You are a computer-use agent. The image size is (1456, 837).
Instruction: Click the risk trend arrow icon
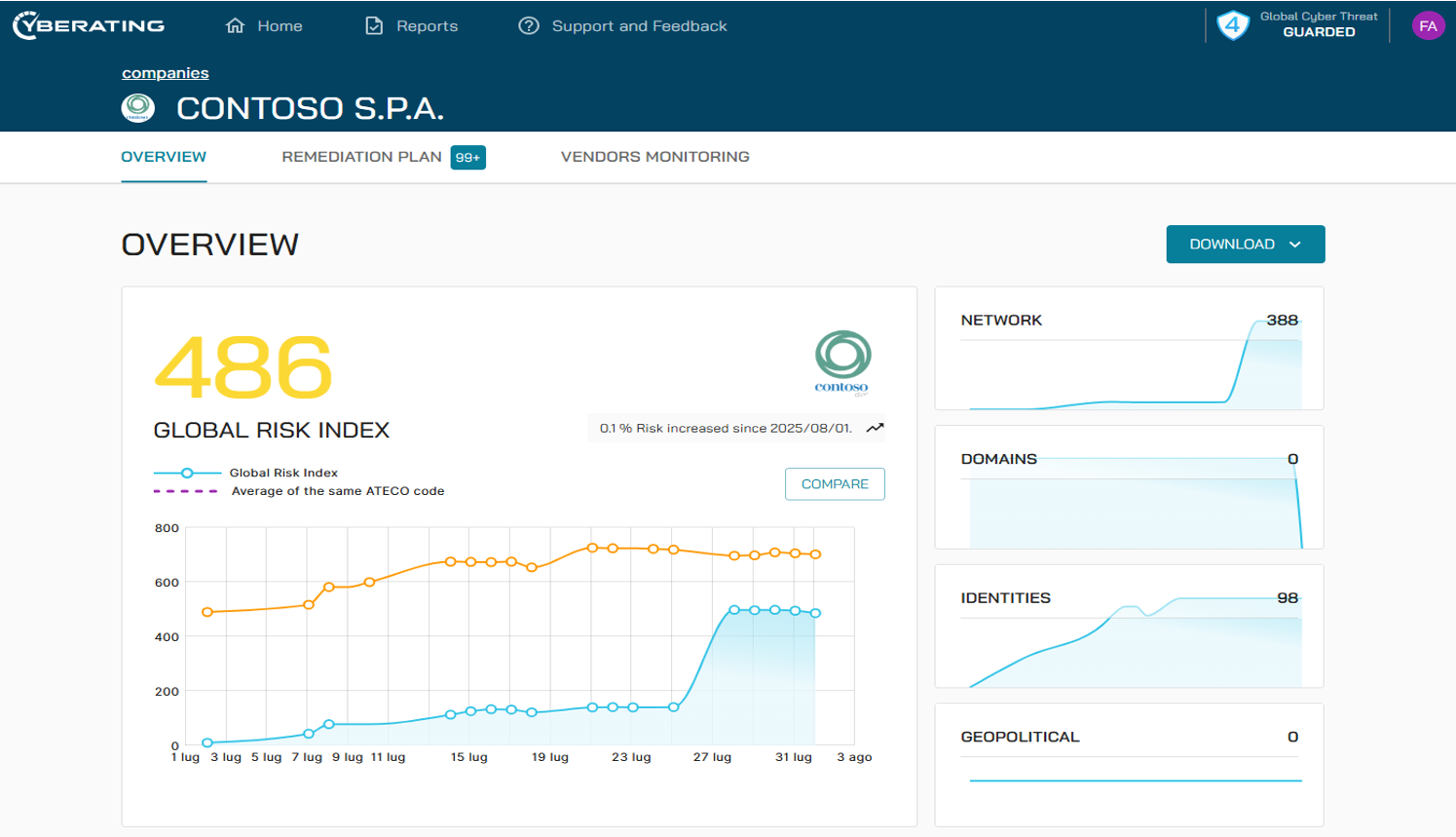click(875, 428)
